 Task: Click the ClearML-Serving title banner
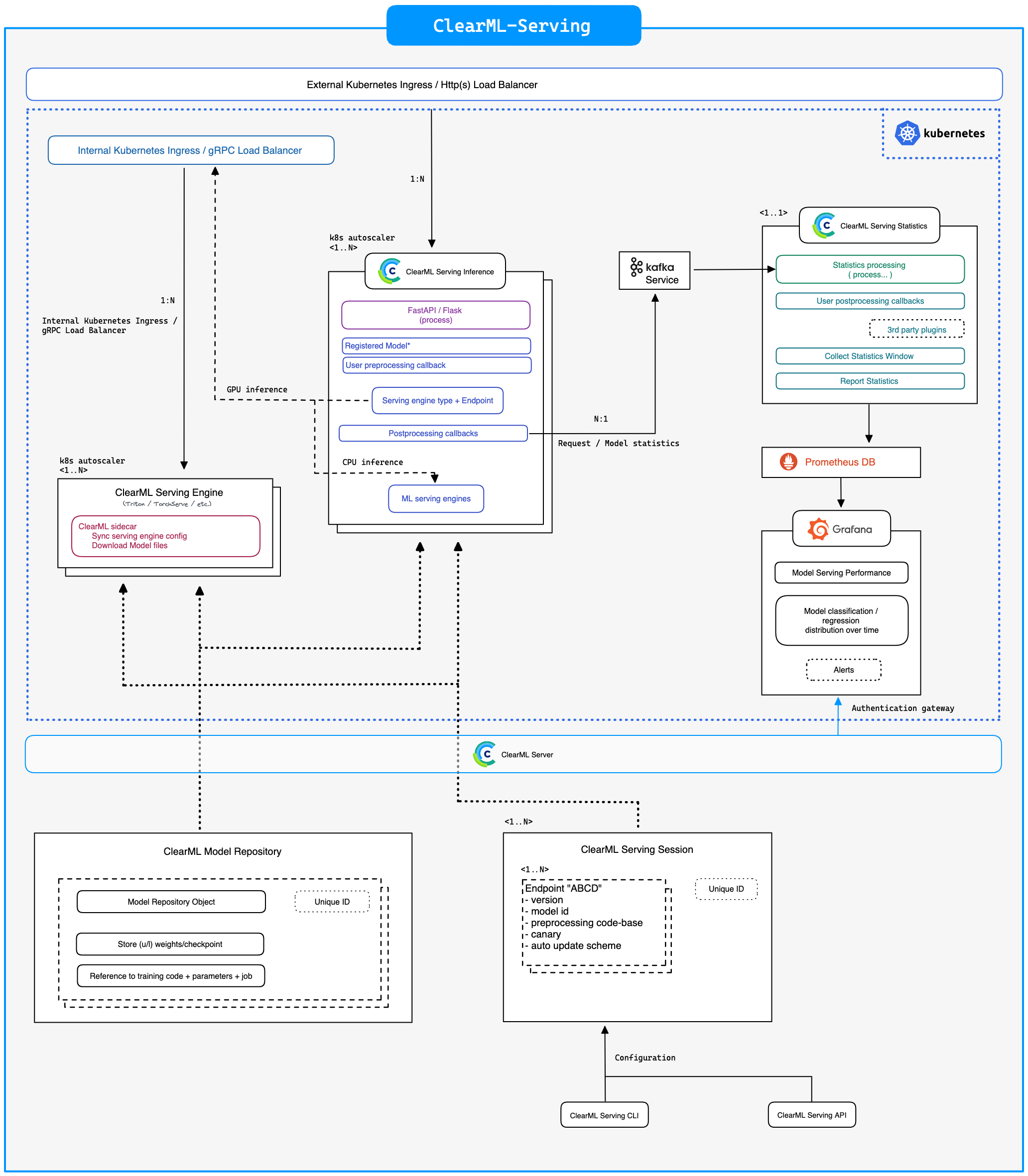click(x=514, y=26)
